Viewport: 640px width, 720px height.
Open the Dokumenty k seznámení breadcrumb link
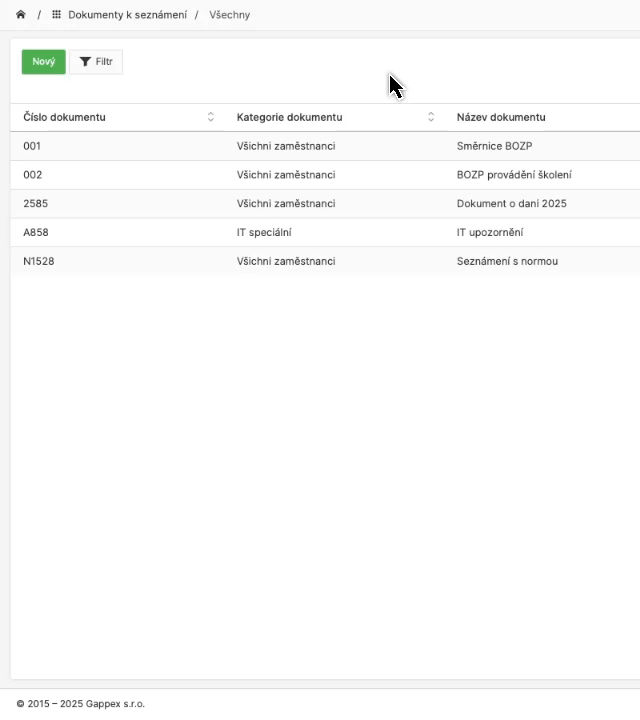(127, 15)
